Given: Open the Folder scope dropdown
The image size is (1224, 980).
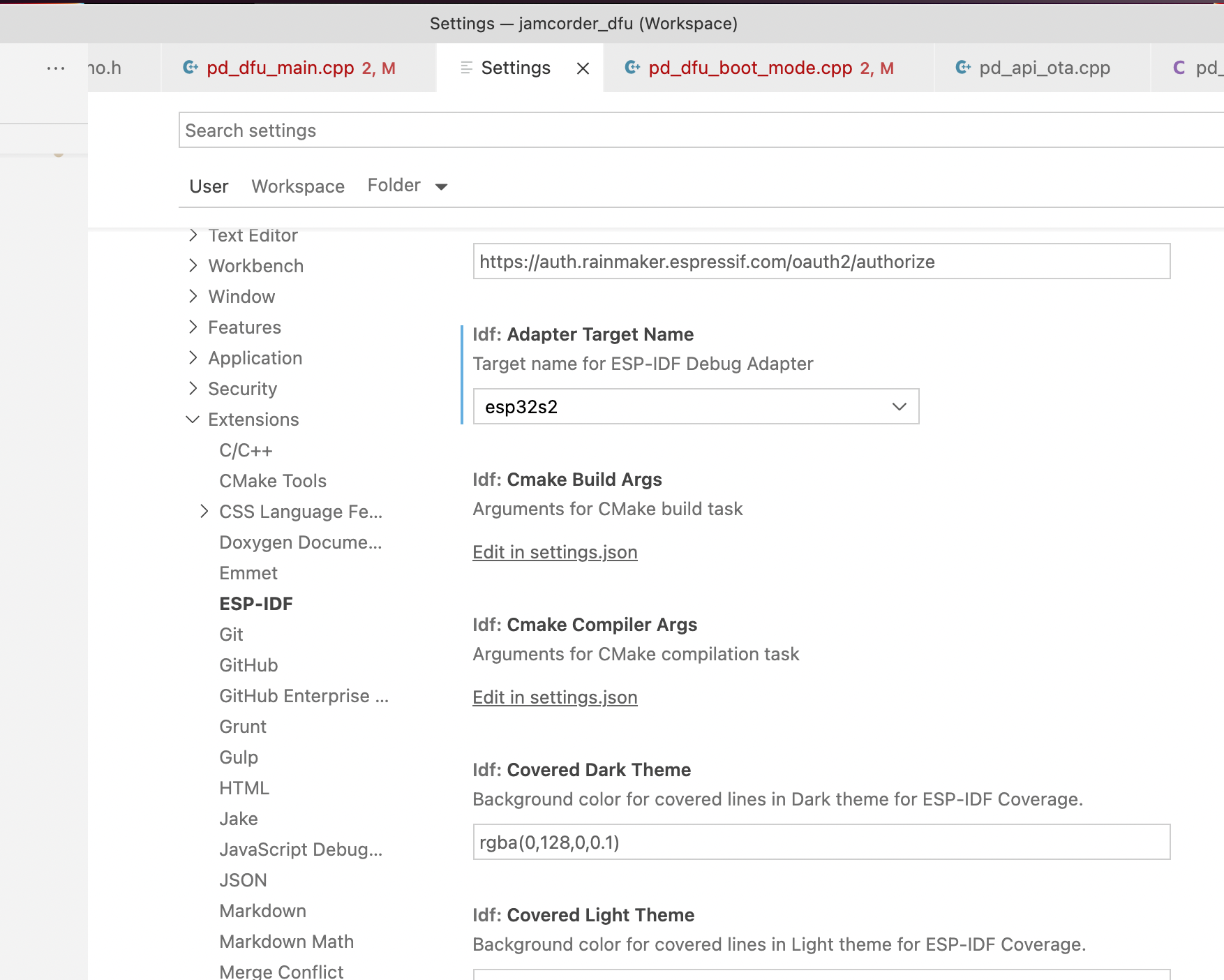Looking at the screenshot, I should [407, 185].
